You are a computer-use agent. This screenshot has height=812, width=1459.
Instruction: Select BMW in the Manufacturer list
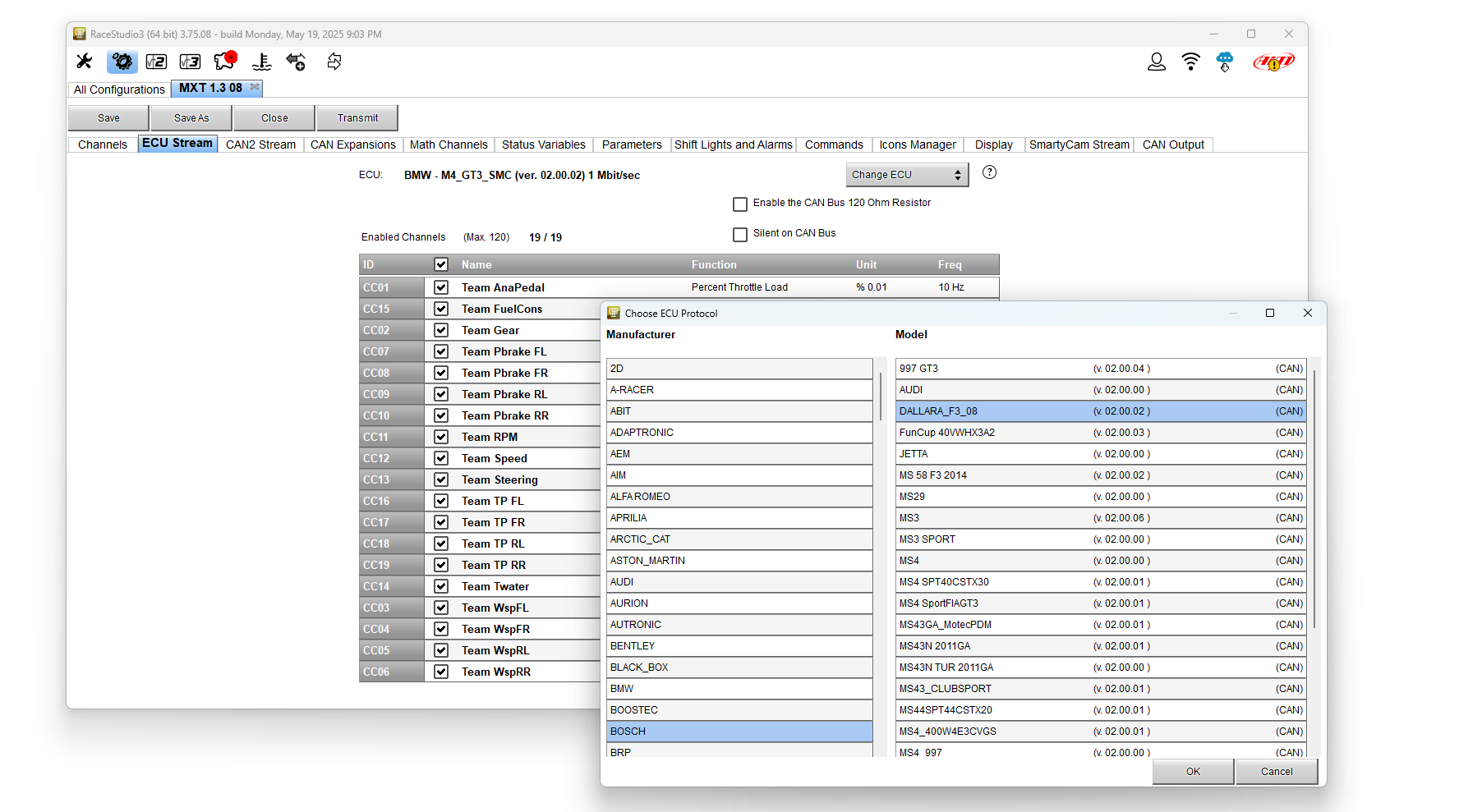click(739, 689)
